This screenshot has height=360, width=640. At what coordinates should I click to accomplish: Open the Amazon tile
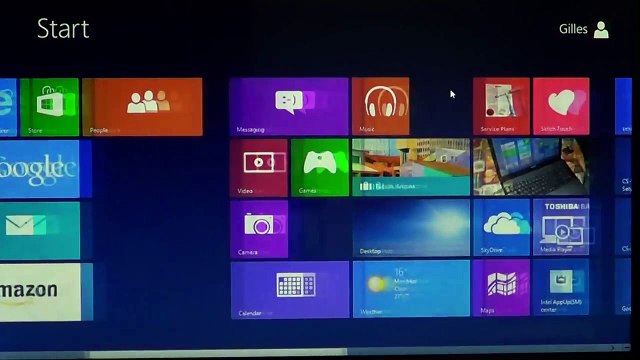(x=40, y=292)
